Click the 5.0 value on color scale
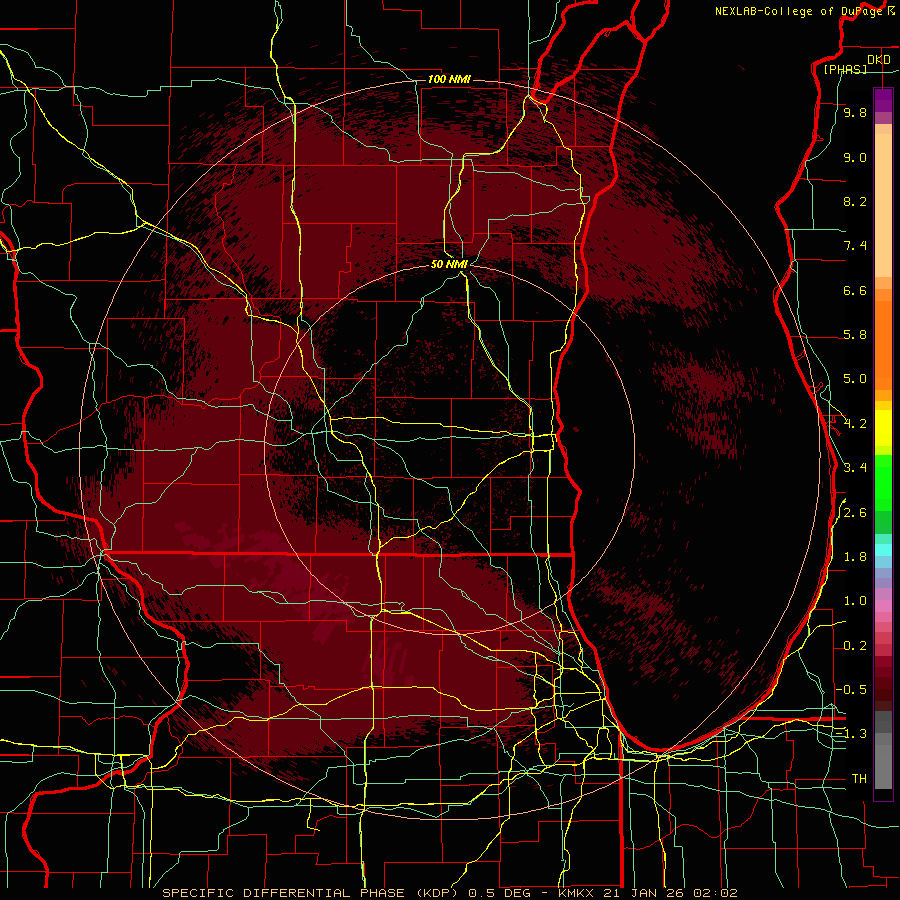This screenshot has width=900, height=900. 855,379
